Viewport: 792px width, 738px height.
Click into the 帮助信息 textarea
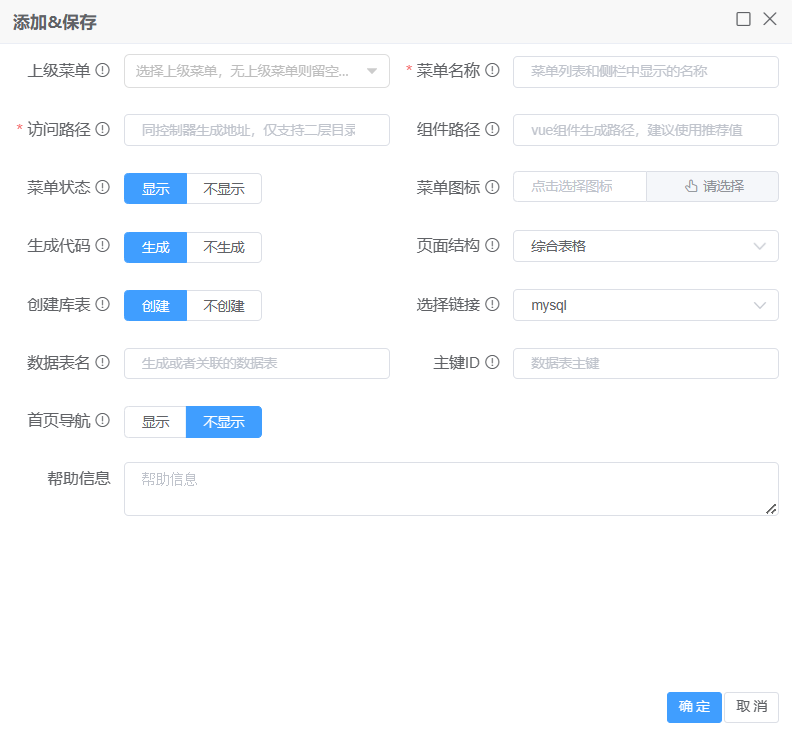(450, 489)
